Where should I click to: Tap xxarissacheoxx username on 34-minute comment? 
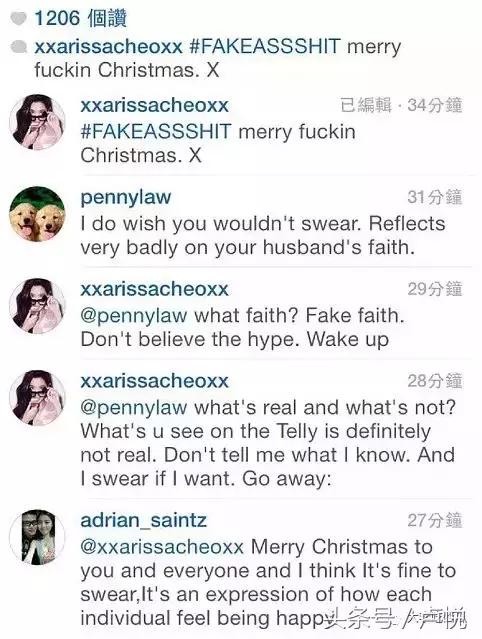[154, 106]
